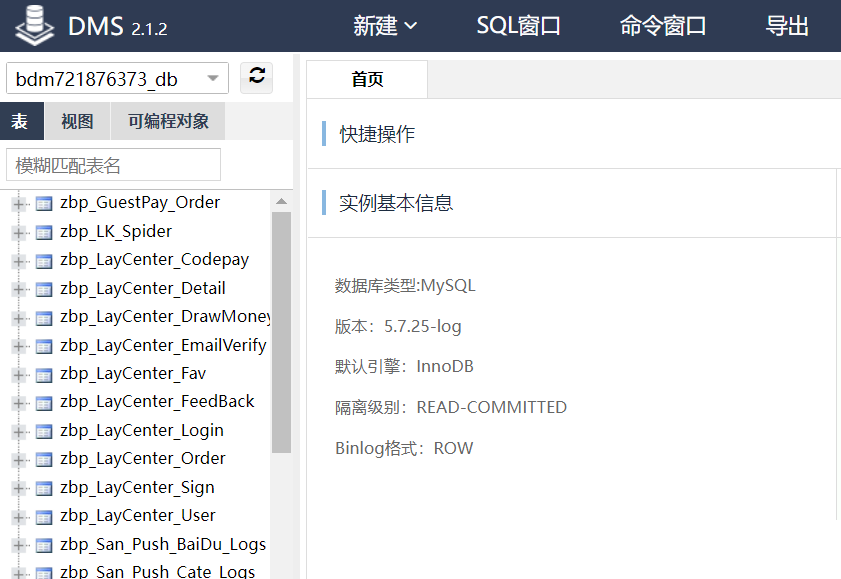Screen dimensions: 841x579
Task: Click the Binlog格式 ROW text
Action: pos(404,448)
